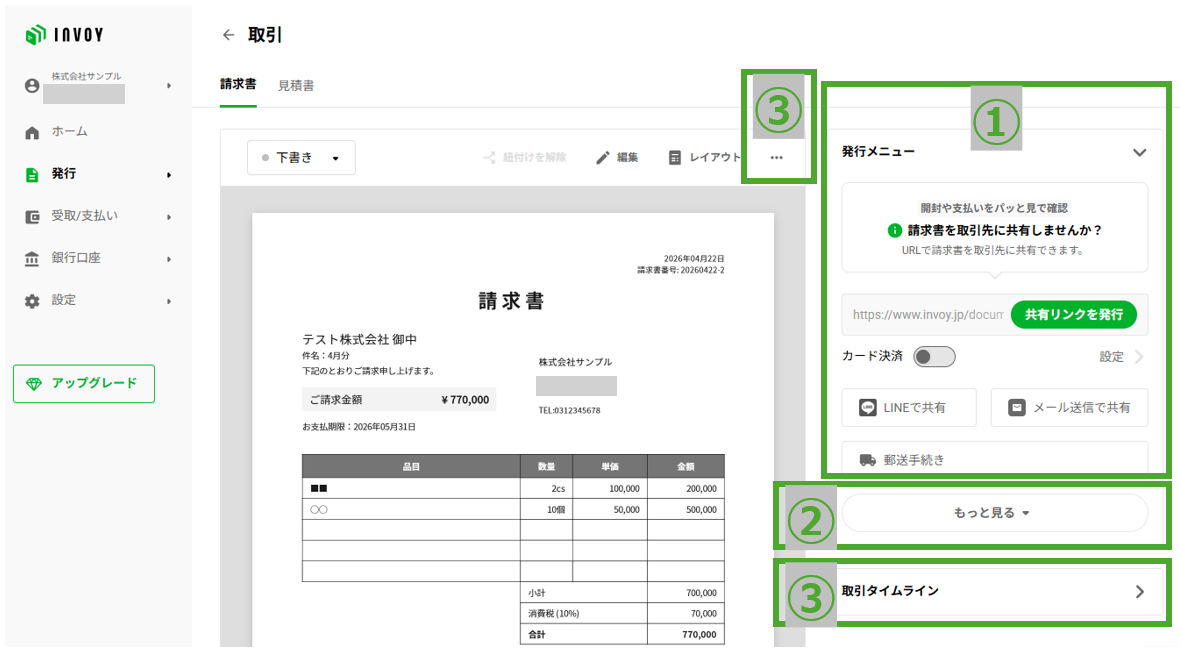Click the 請求書 title in the preview

pos(511,301)
